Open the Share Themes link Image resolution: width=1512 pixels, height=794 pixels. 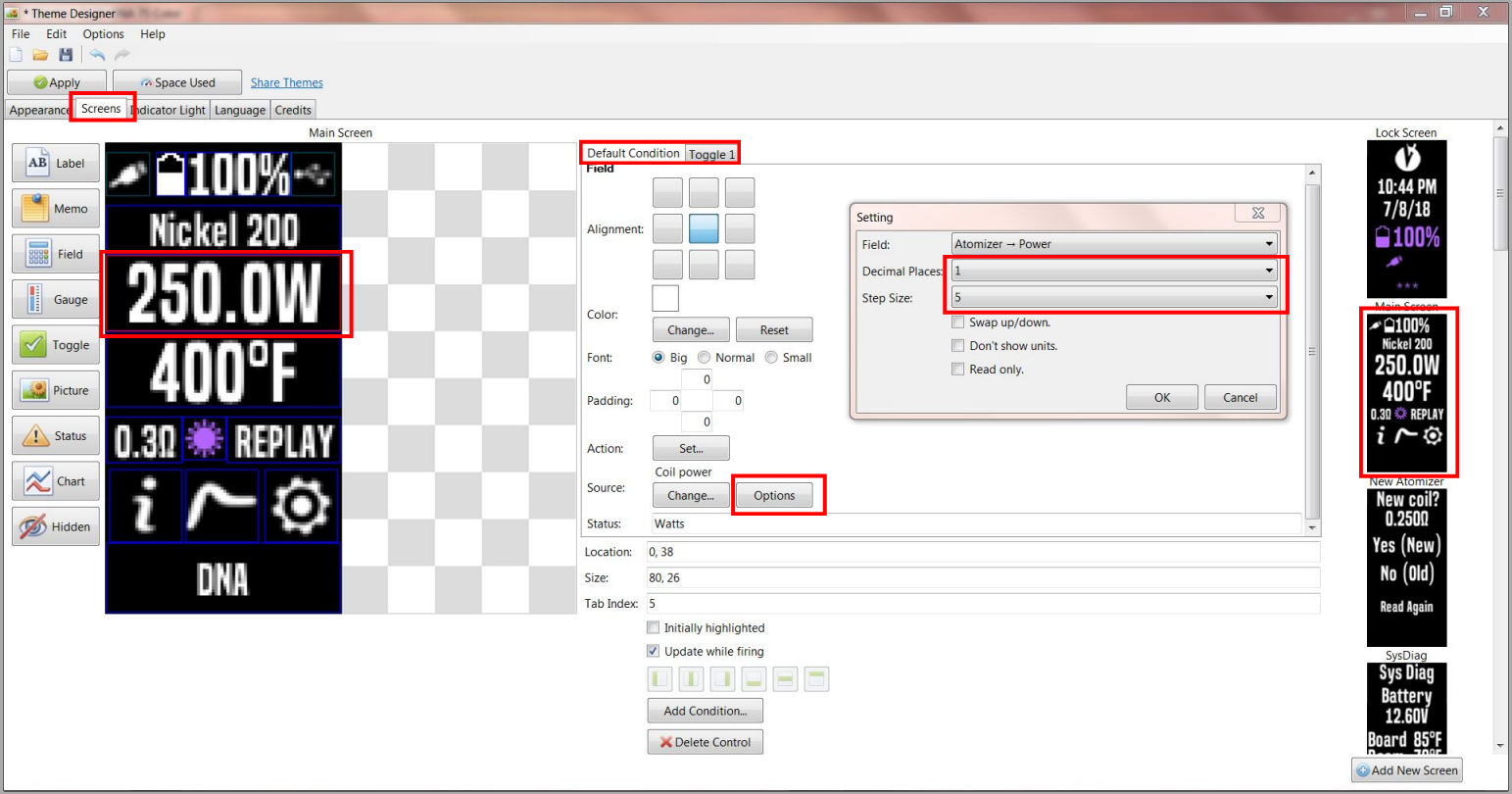tap(286, 83)
